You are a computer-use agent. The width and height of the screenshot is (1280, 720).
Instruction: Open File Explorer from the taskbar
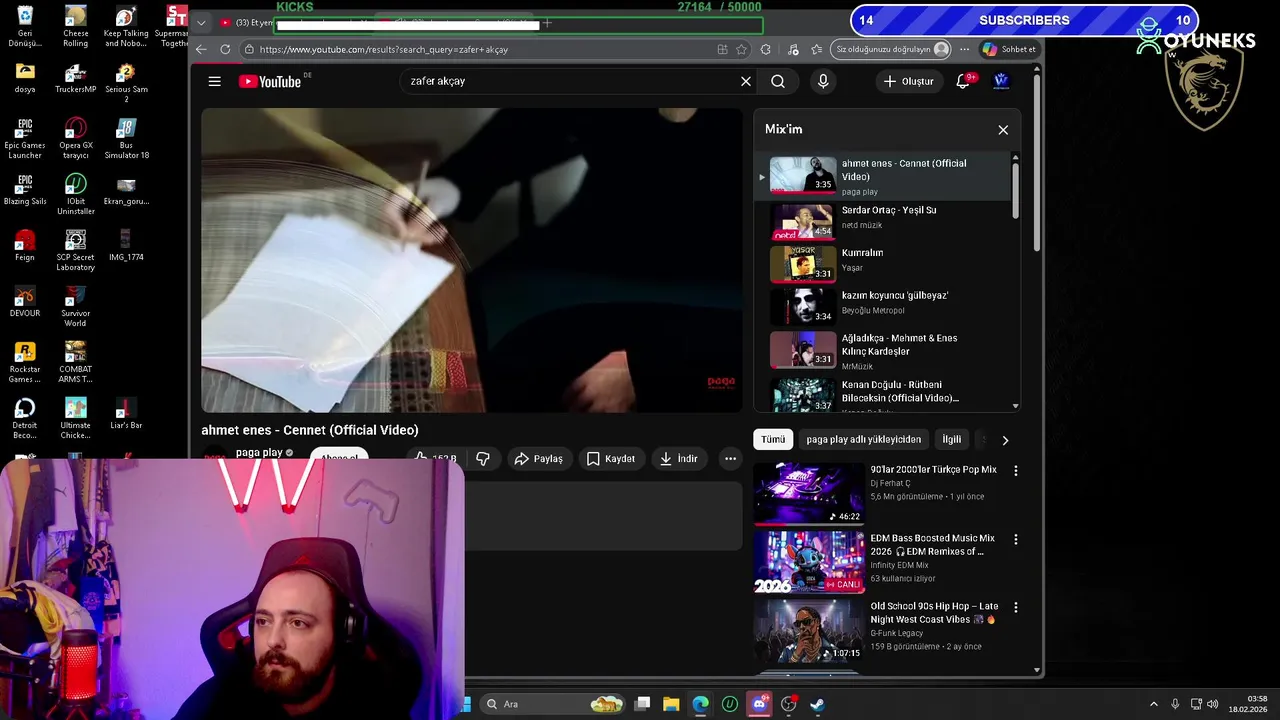pyautogui.click(x=671, y=704)
